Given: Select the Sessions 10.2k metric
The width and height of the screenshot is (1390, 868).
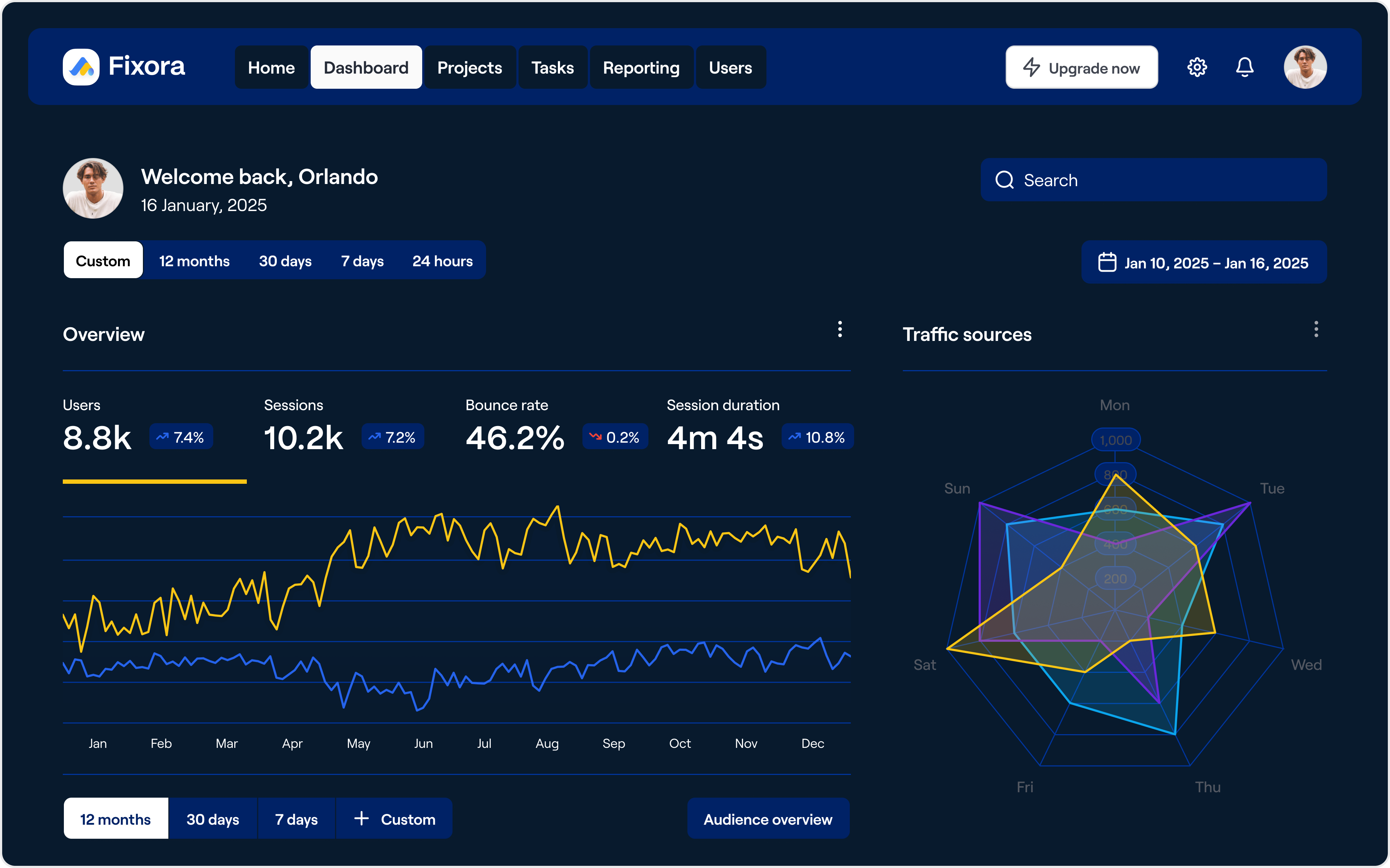Looking at the screenshot, I should point(304,438).
